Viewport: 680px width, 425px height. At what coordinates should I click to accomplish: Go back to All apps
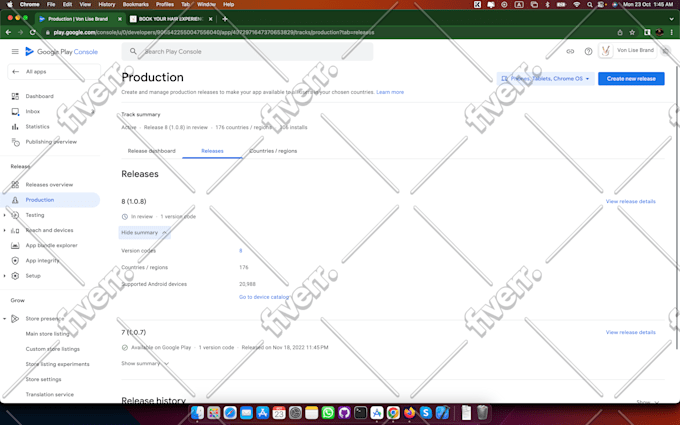coord(54,72)
